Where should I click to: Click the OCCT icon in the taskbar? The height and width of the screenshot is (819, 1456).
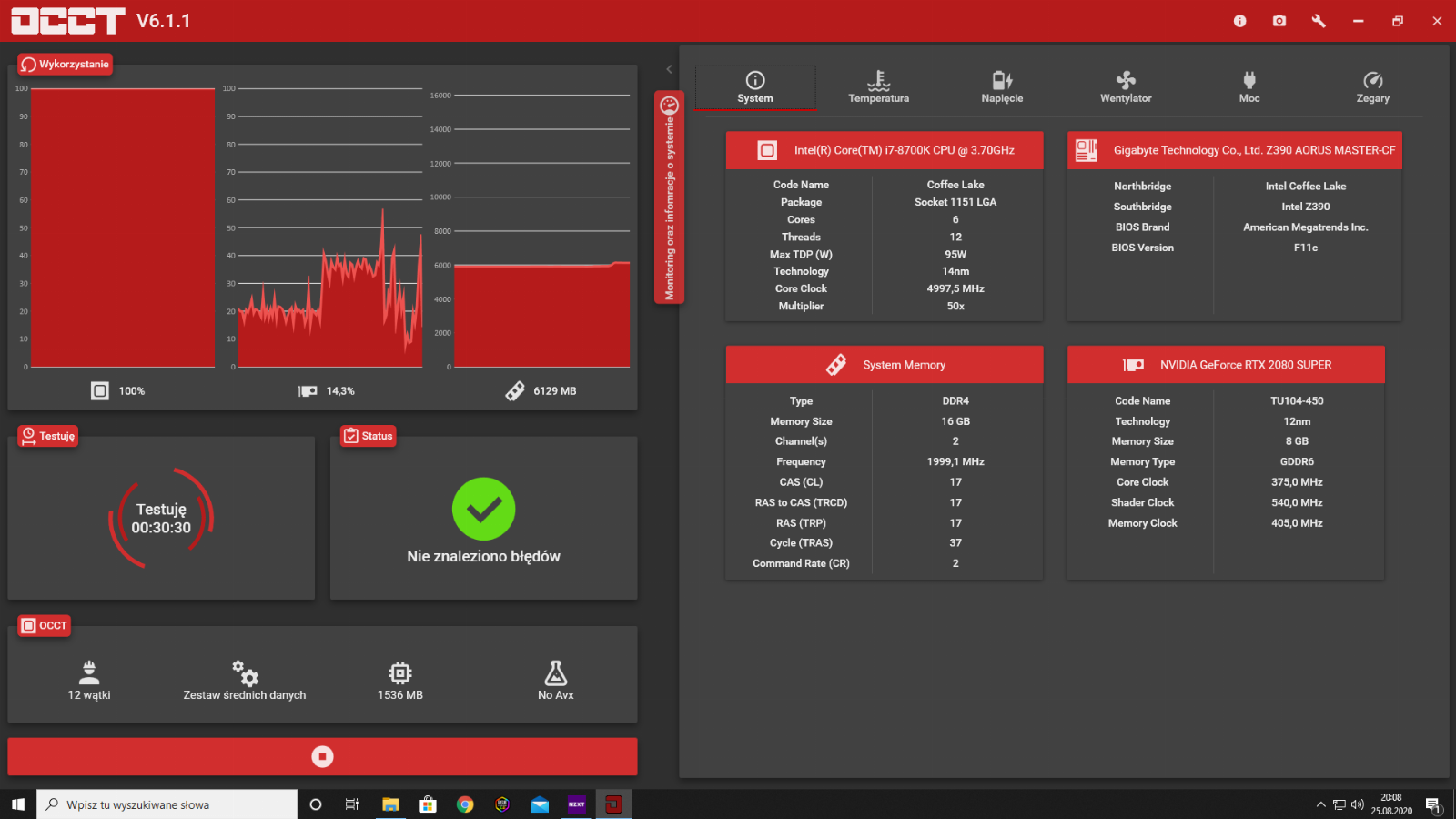click(614, 804)
